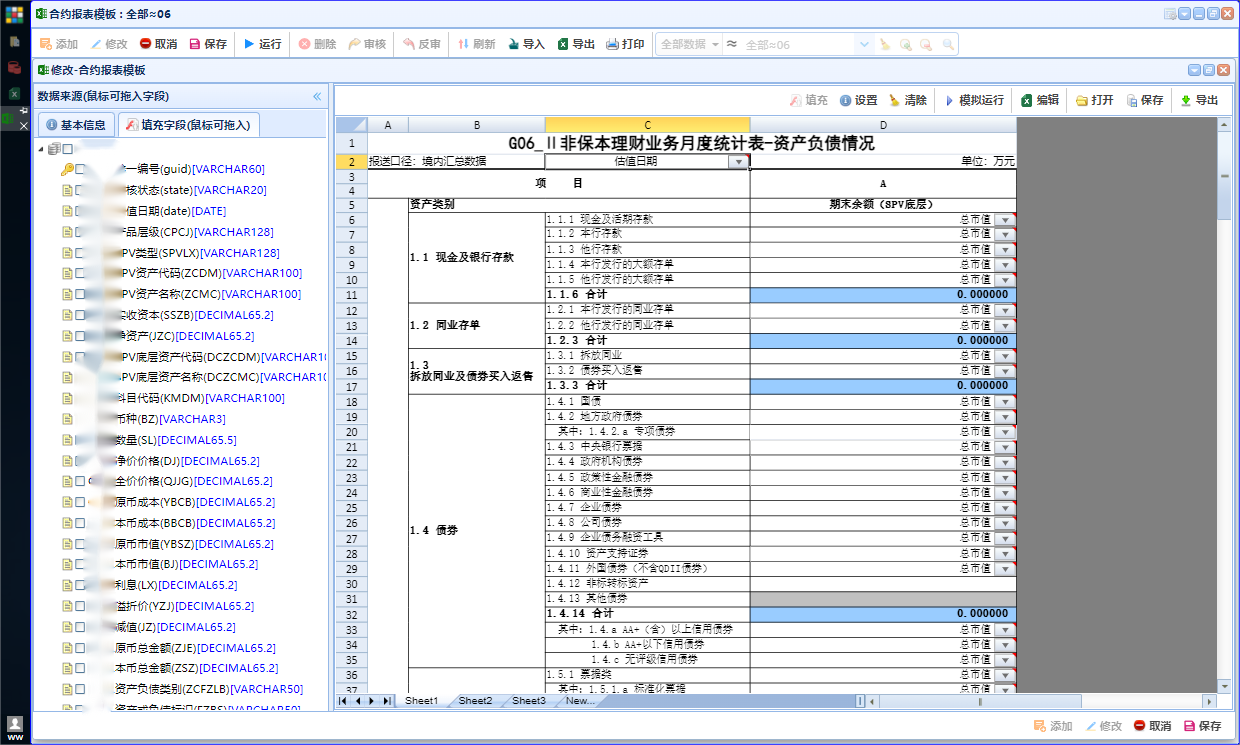Screen dimensions: 1240x745
Task: Click the Excel 导出 export icon in top toolbar
Action: pyautogui.click(x=563, y=44)
